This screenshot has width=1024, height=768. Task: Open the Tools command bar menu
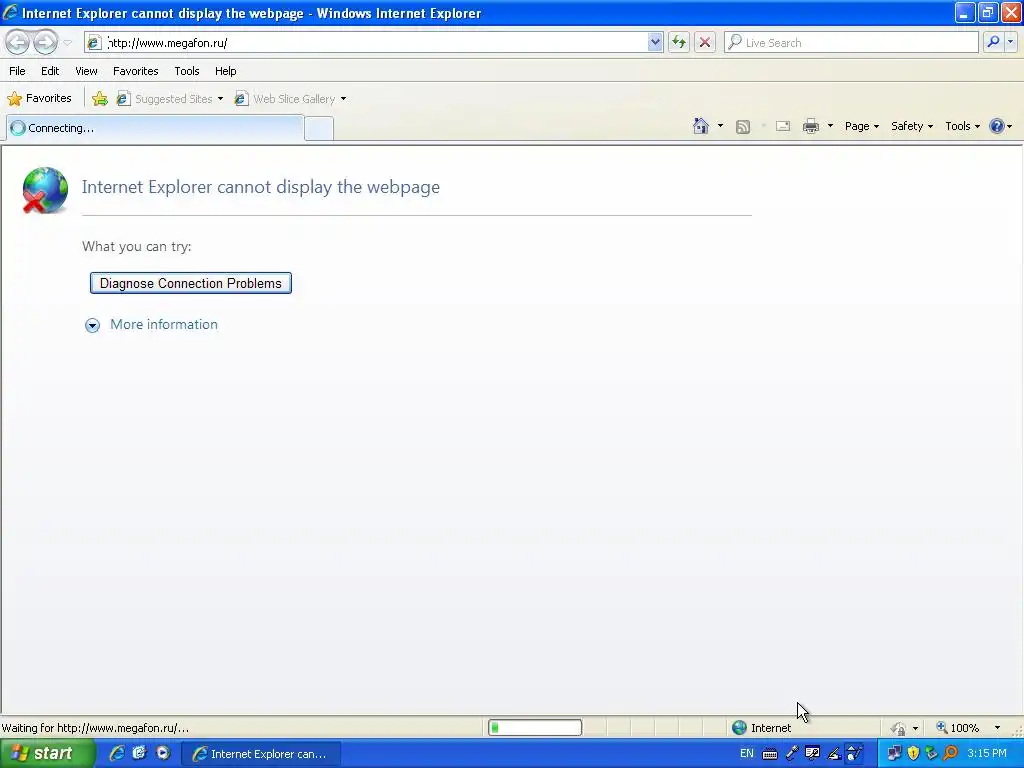tap(962, 126)
